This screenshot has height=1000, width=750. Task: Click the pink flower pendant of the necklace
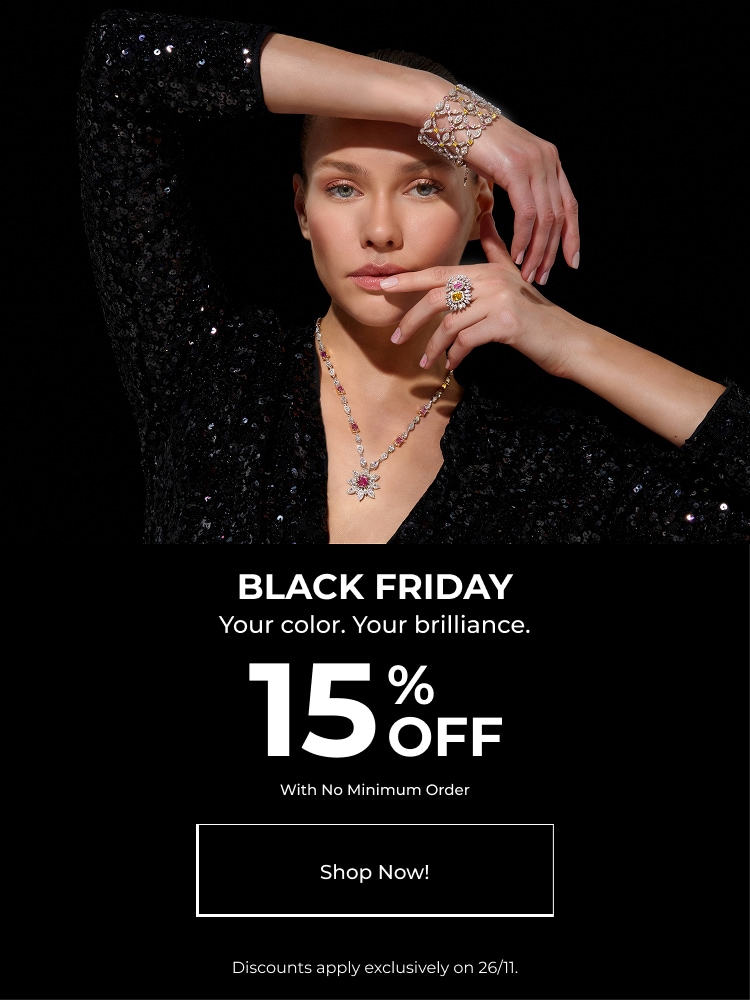click(x=364, y=483)
